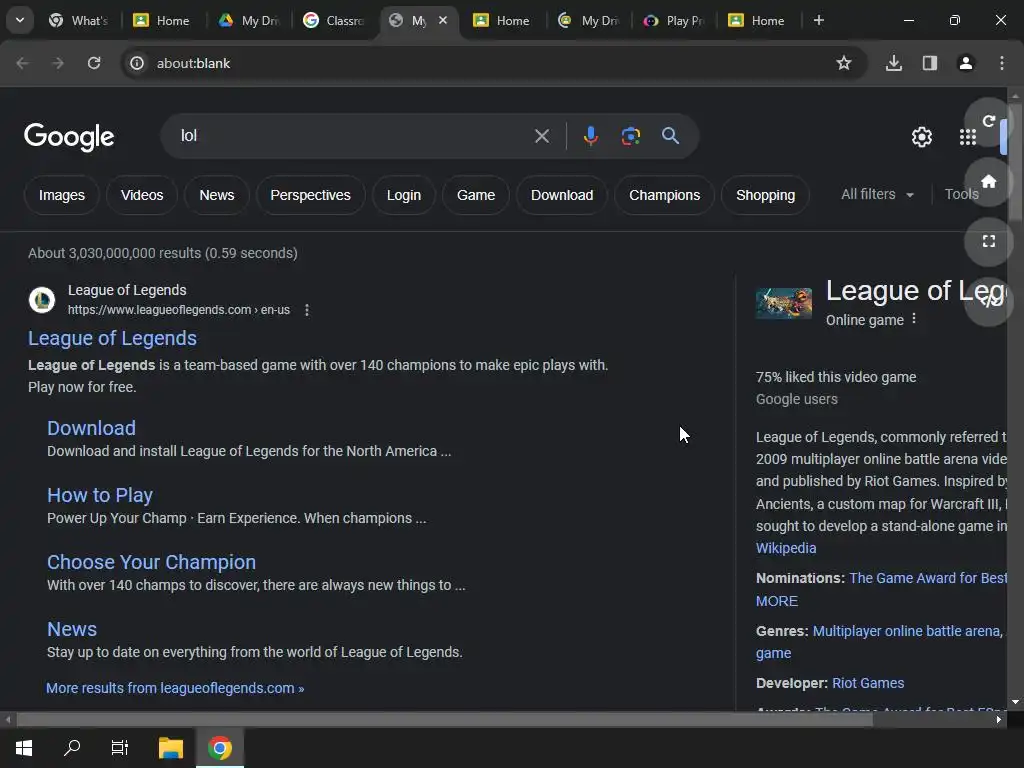Open Windows Start menu
Screen dimensions: 1024x768
[24, 748]
